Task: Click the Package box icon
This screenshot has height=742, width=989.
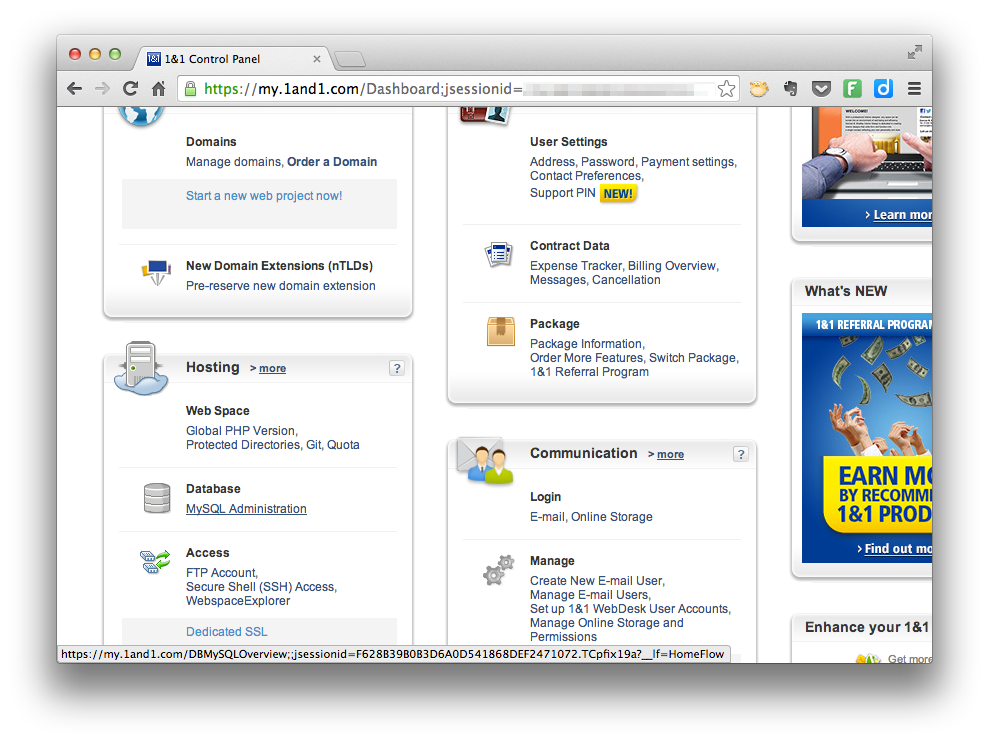Action: click(x=501, y=331)
